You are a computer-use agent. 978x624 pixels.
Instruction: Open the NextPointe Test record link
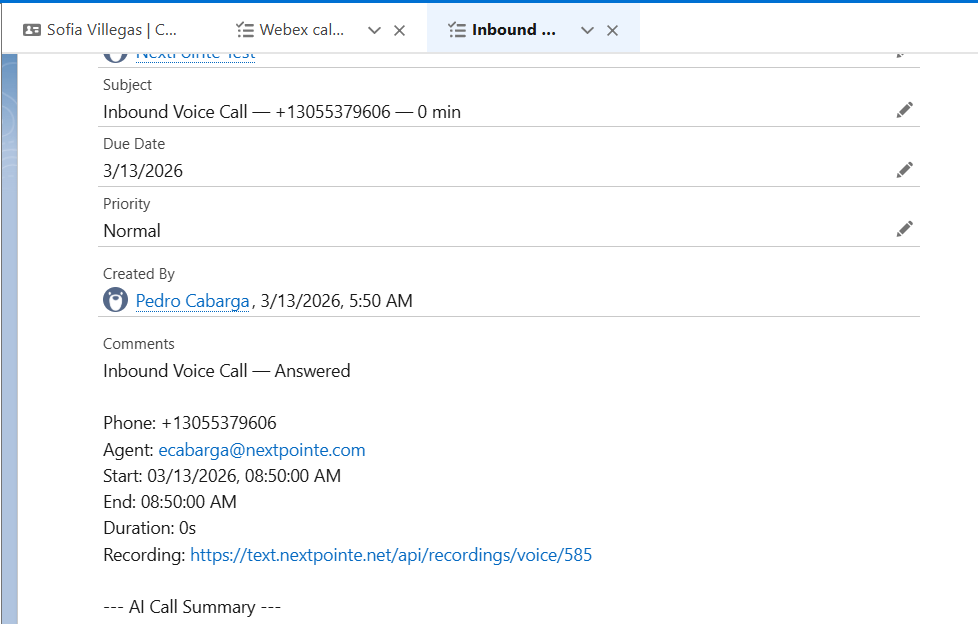pyautogui.click(x=195, y=51)
